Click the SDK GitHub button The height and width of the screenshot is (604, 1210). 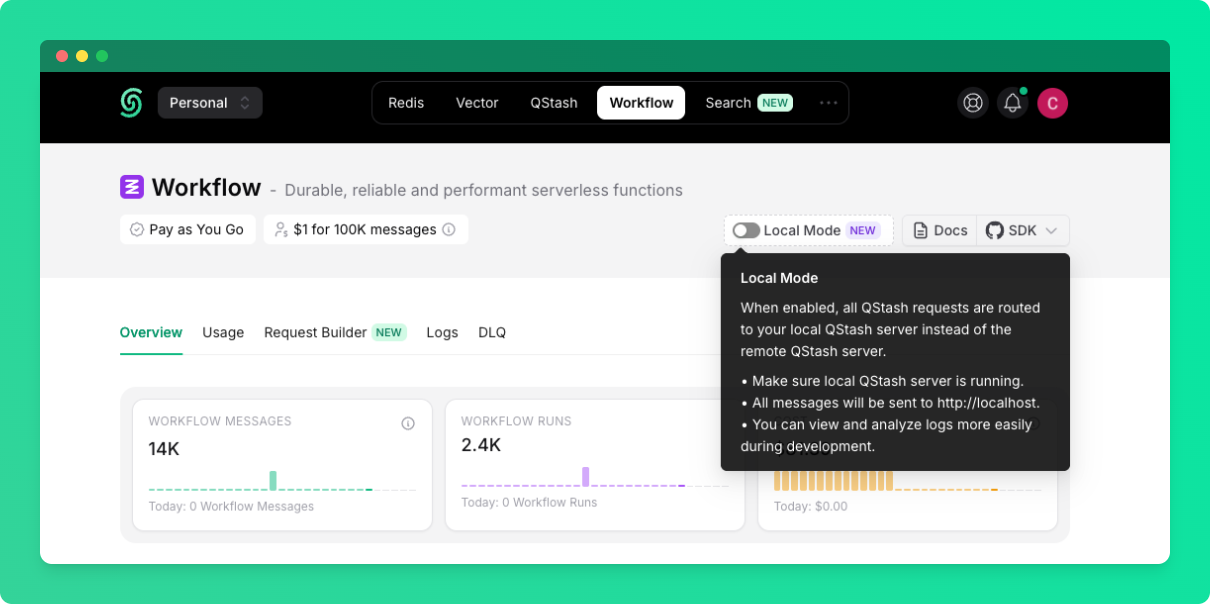1012,230
